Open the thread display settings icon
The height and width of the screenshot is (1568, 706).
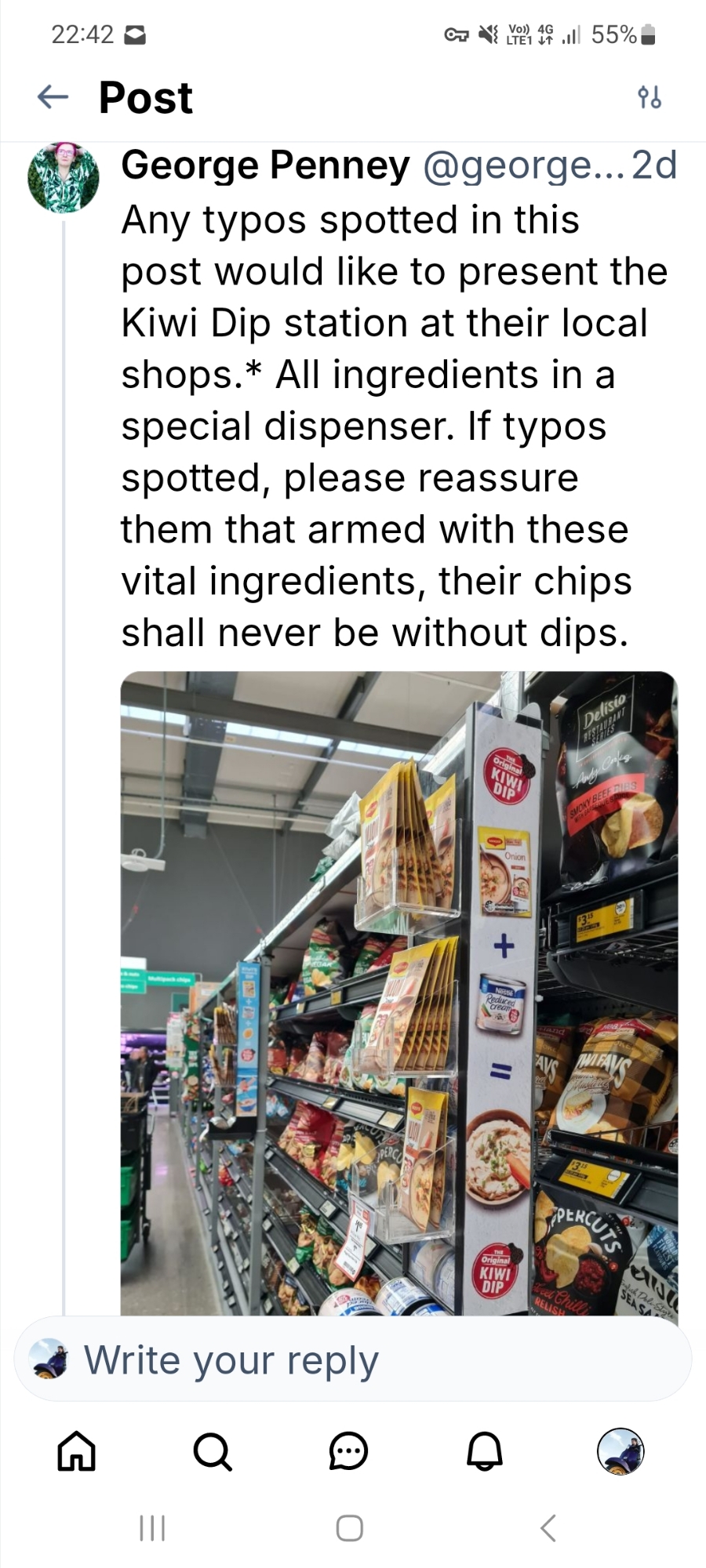650,97
